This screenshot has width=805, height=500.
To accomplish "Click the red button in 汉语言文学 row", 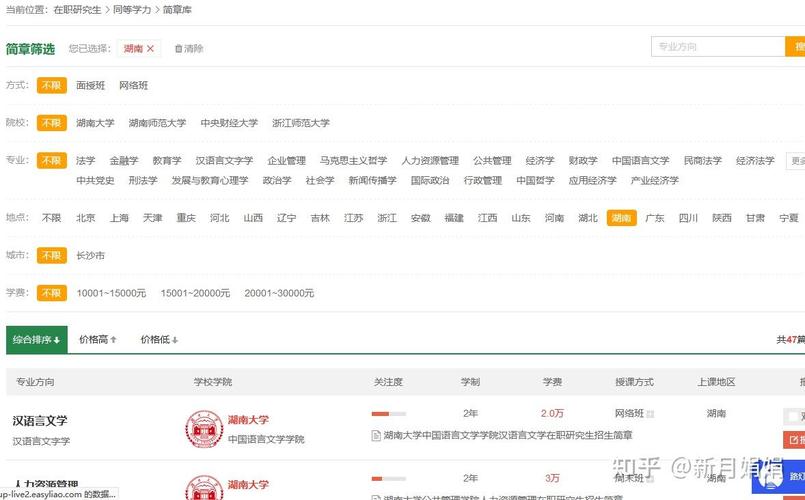I will (x=794, y=440).
